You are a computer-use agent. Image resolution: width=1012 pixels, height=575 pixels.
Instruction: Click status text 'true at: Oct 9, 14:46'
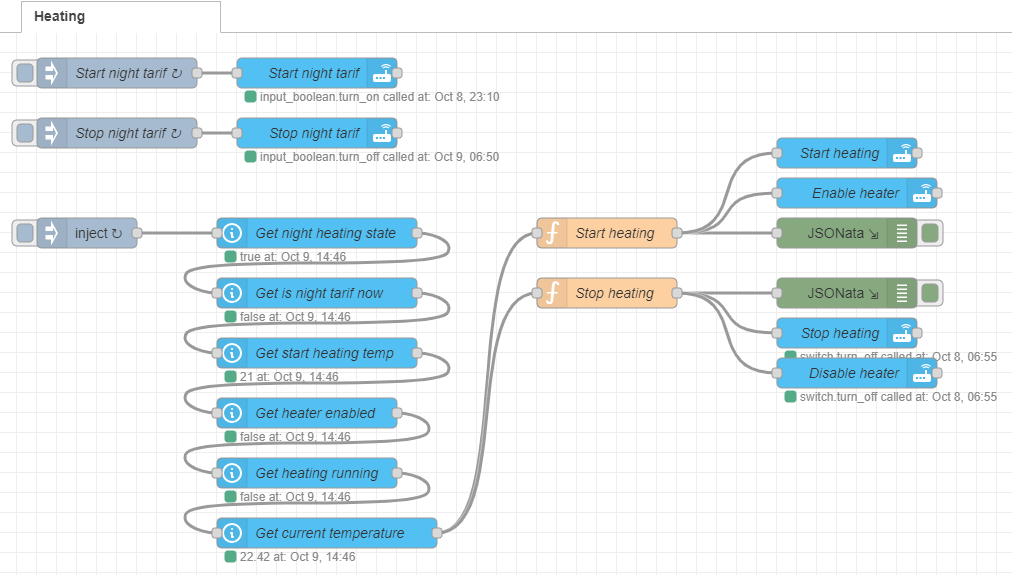pyautogui.click(x=293, y=256)
